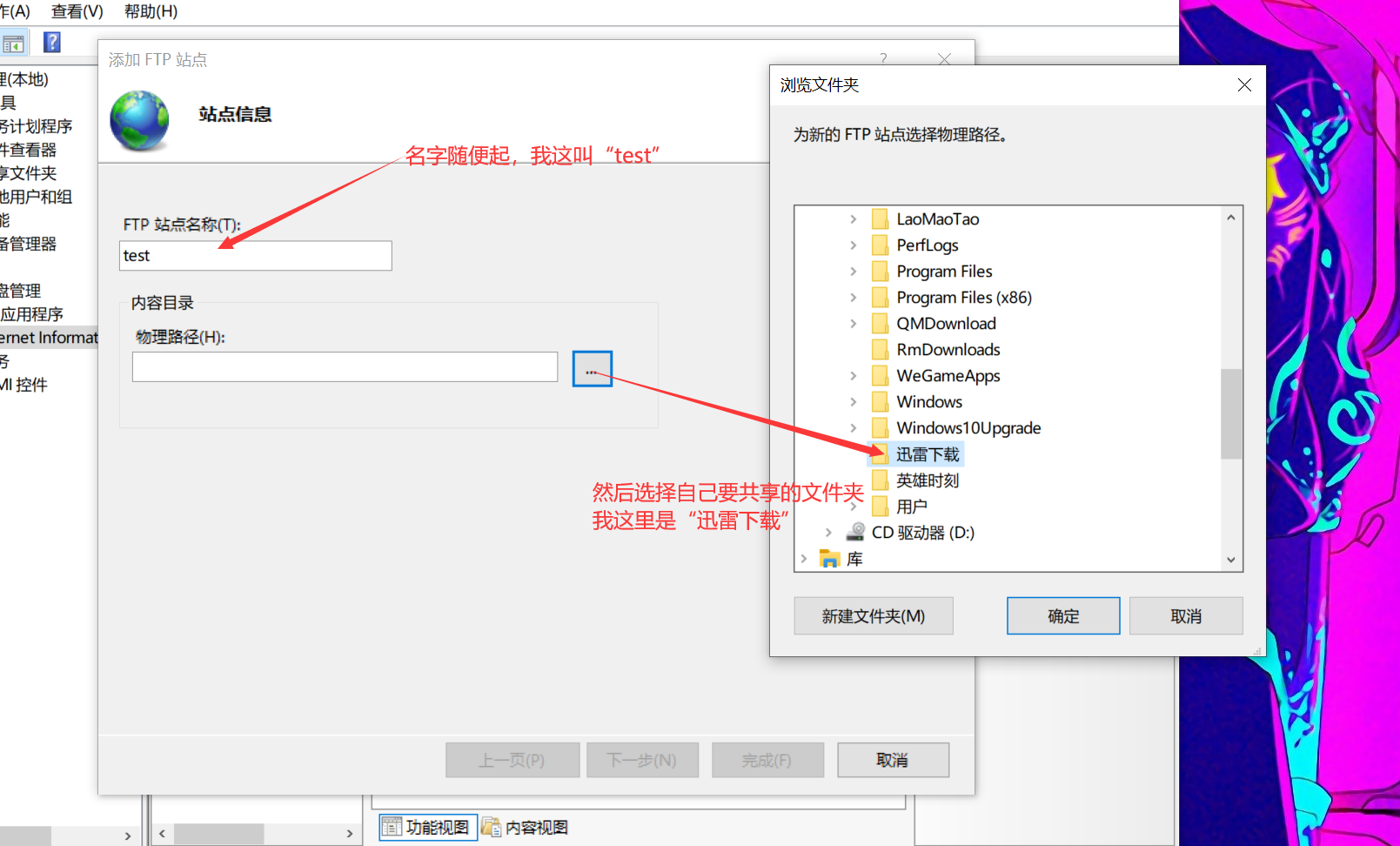Expand the Program Files folder
The image size is (1400, 846).
854,272
